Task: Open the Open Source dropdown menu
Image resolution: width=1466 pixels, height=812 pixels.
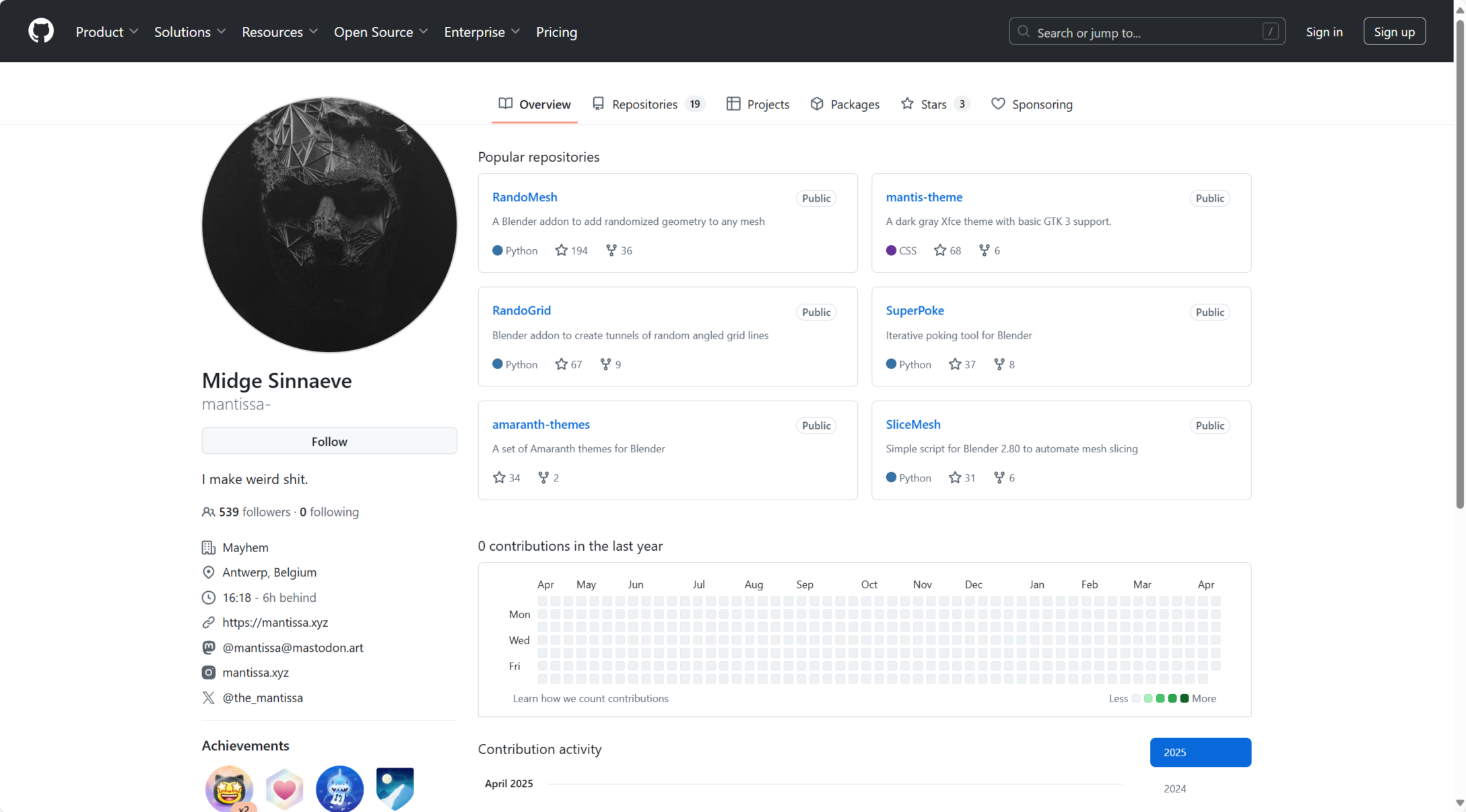Action: point(380,32)
